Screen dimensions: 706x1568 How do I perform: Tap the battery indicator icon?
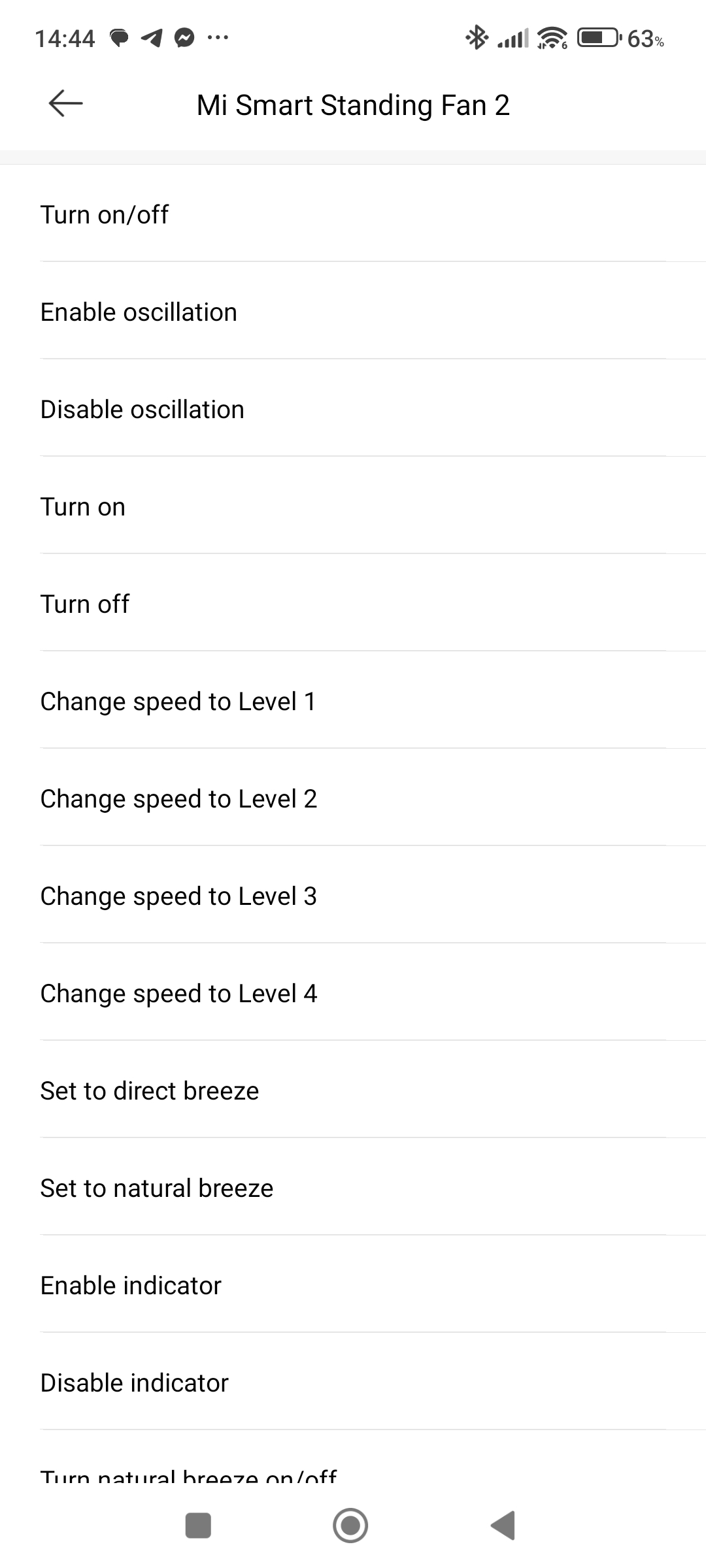point(599,38)
